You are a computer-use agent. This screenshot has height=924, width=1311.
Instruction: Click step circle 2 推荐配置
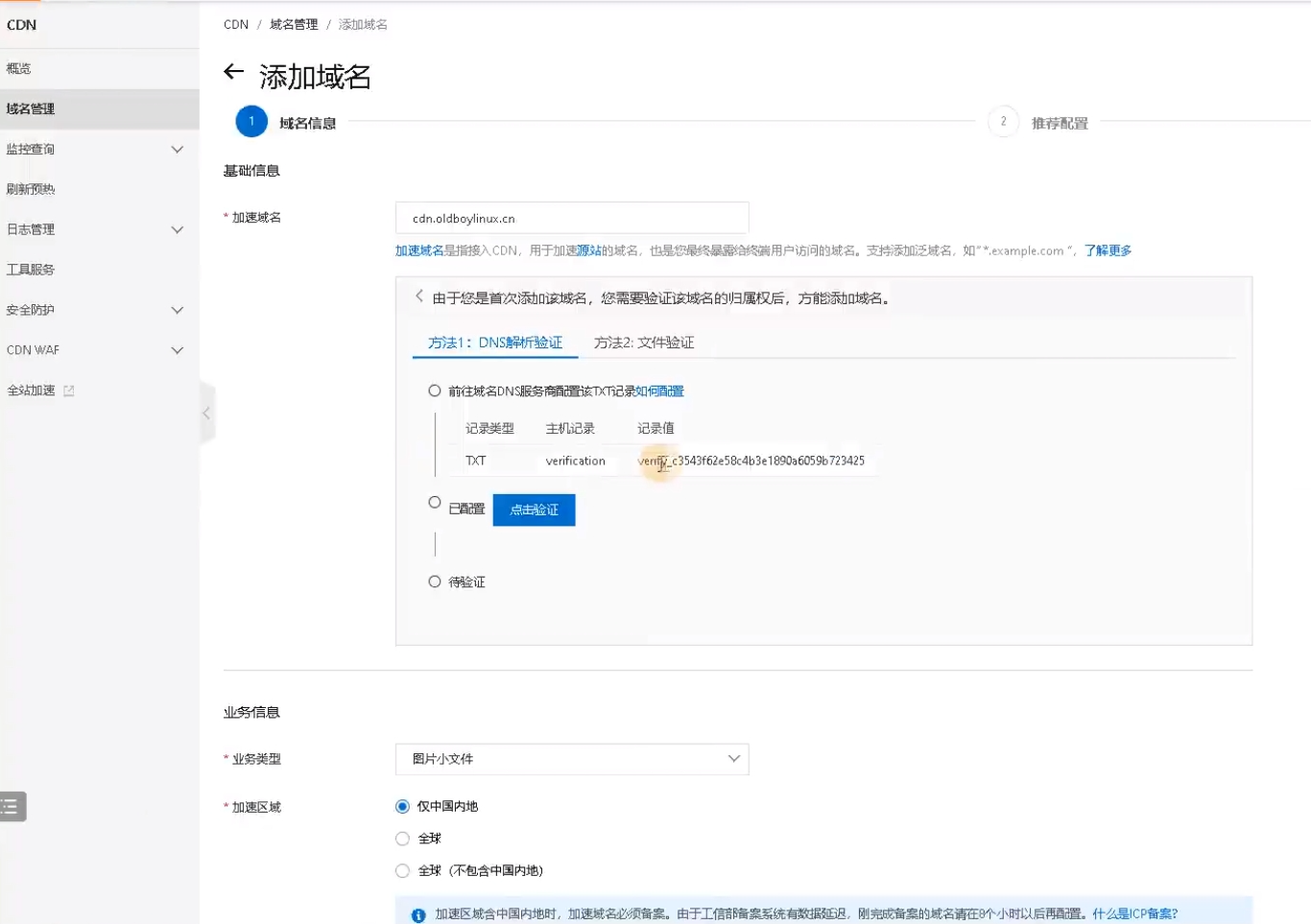(x=1002, y=122)
